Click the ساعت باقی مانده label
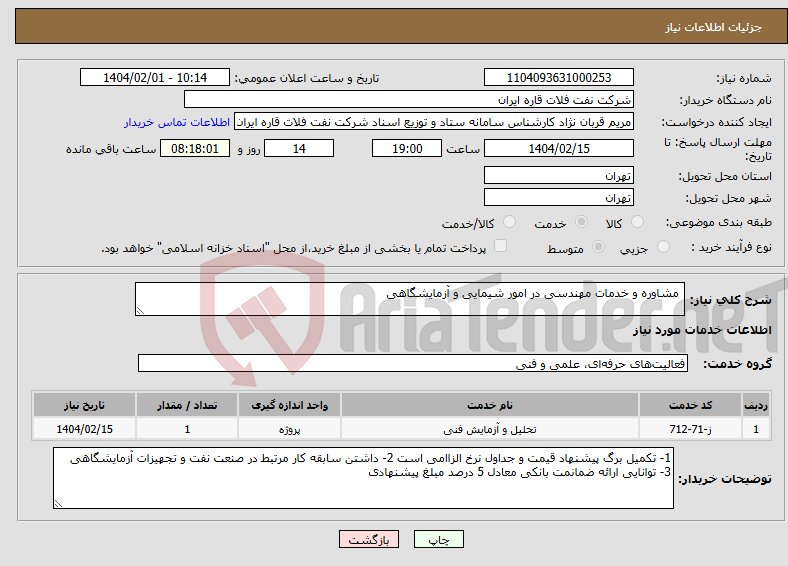The height and width of the screenshot is (566, 788). [x=111, y=149]
